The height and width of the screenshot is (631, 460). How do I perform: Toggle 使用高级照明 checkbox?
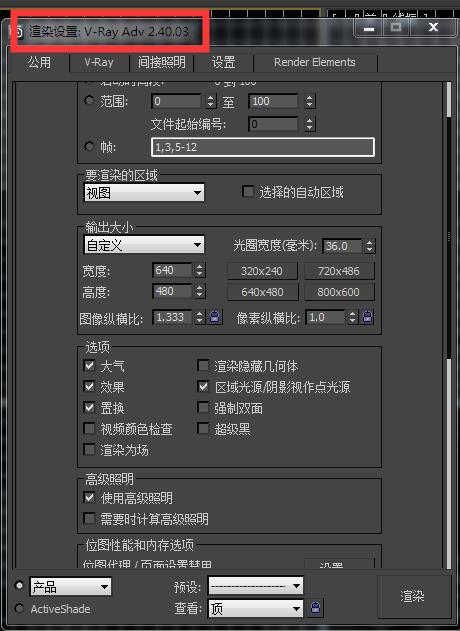tap(89, 497)
